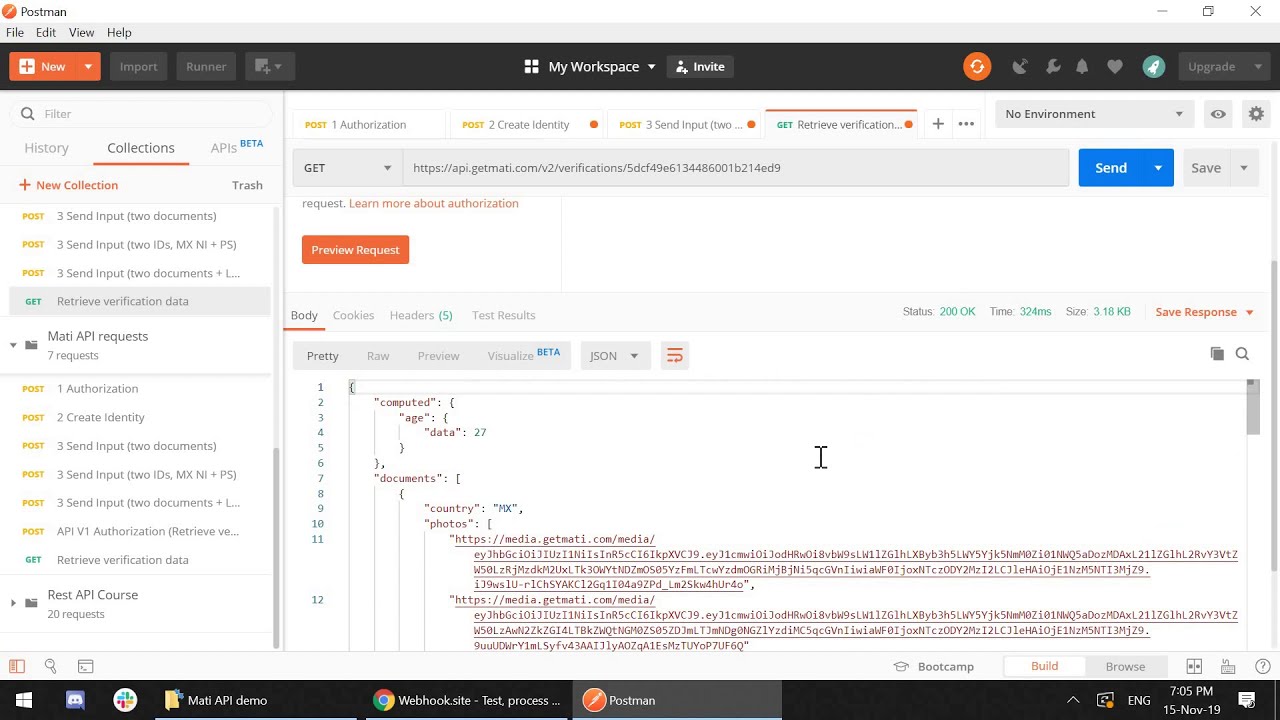The width and height of the screenshot is (1280, 720).
Task: Switch to APIs tab in sidebar
Action: coord(237,147)
